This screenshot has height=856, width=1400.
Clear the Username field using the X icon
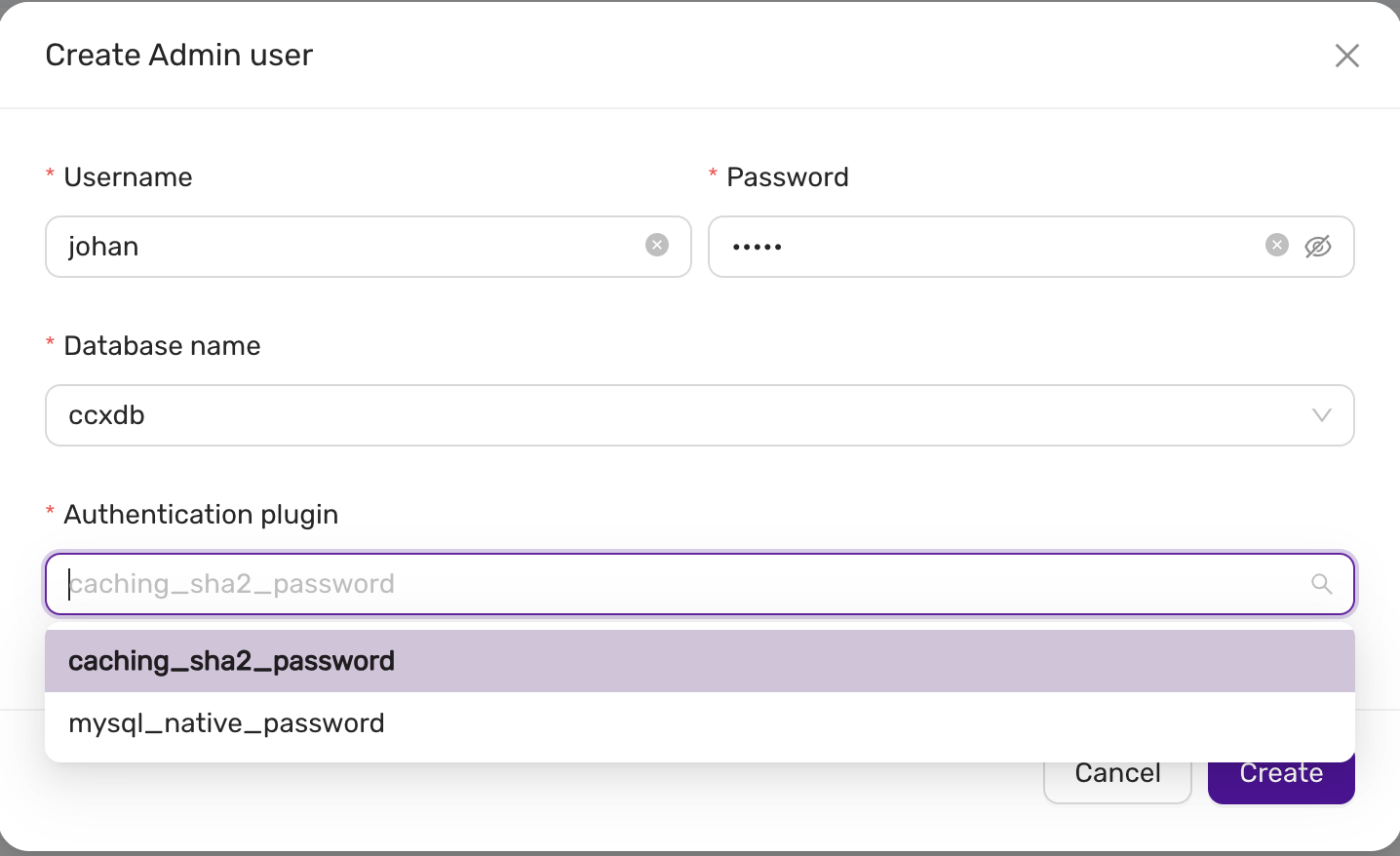[x=656, y=245]
